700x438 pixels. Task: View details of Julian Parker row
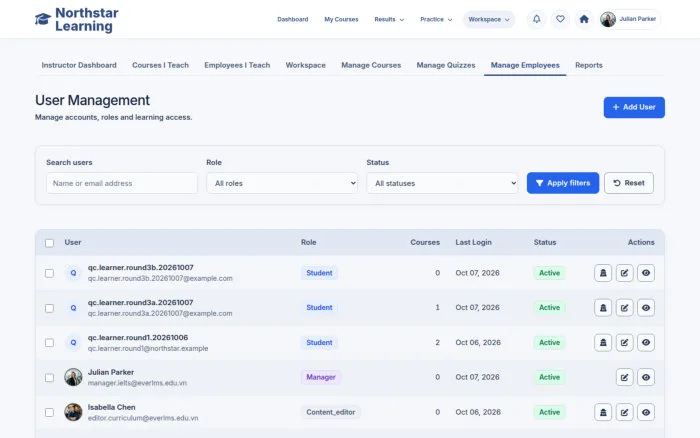pyautogui.click(x=646, y=377)
